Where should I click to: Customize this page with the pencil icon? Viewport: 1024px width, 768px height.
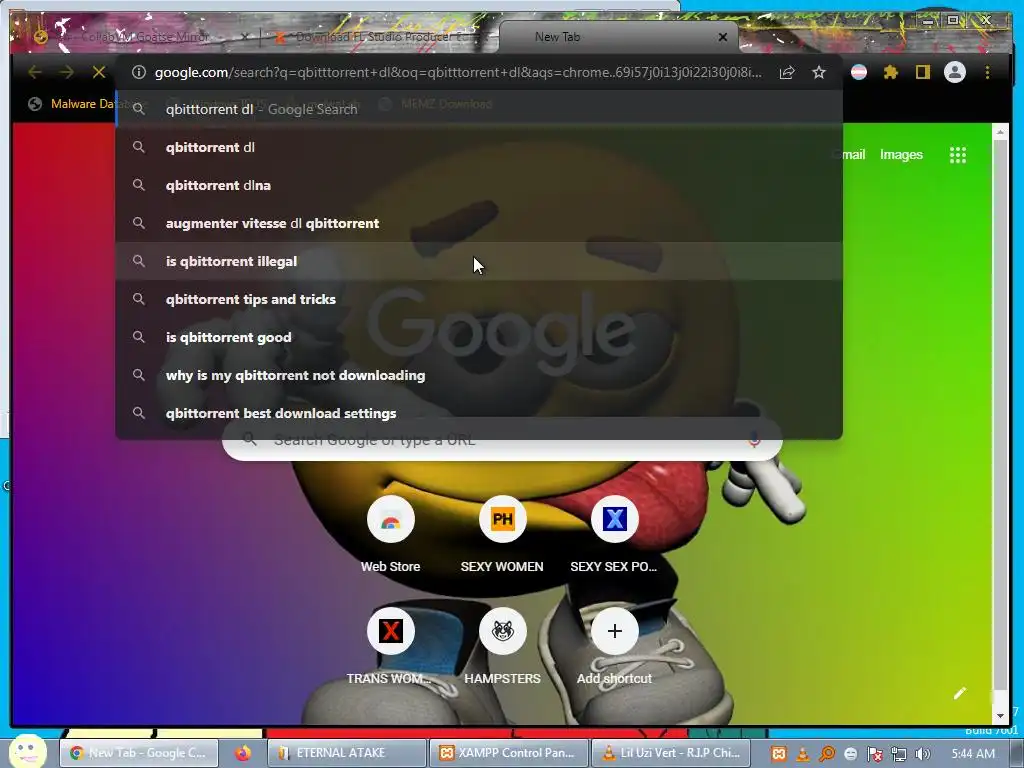pyautogui.click(x=959, y=694)
